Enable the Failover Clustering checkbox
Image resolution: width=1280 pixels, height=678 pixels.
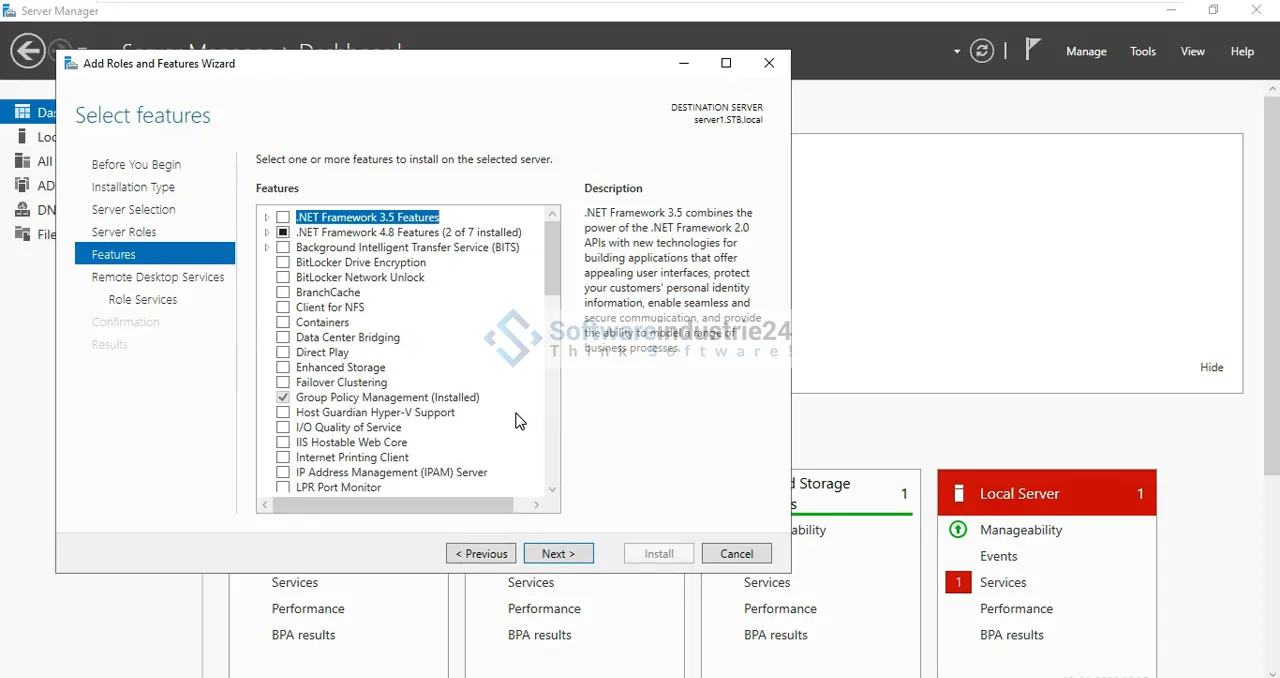click(283, 383)
